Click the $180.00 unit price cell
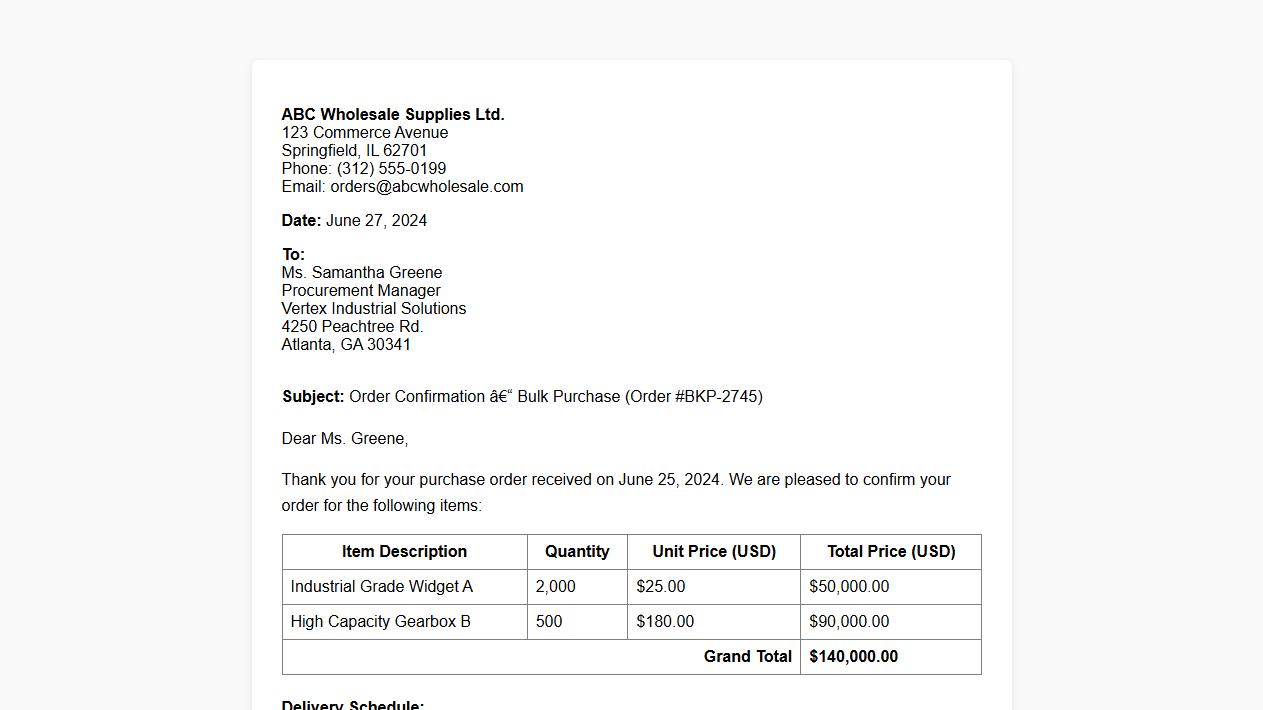This screenshot has width=1263, height=710. coord(665,622)
